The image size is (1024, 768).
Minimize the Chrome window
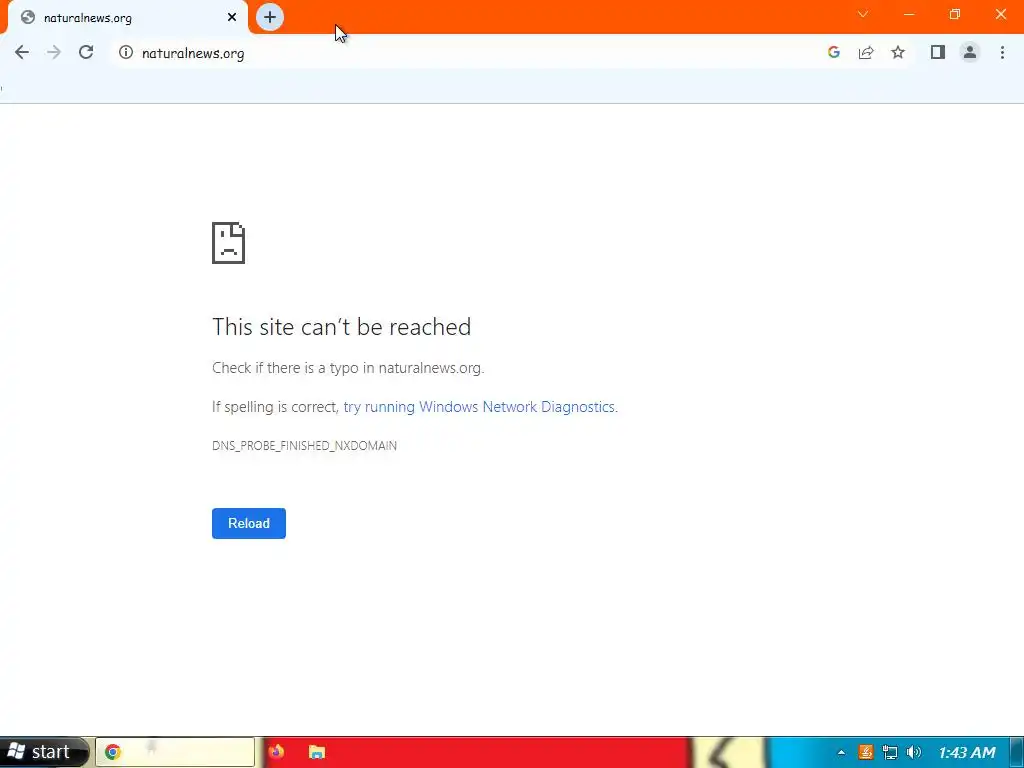click(909, 14)
